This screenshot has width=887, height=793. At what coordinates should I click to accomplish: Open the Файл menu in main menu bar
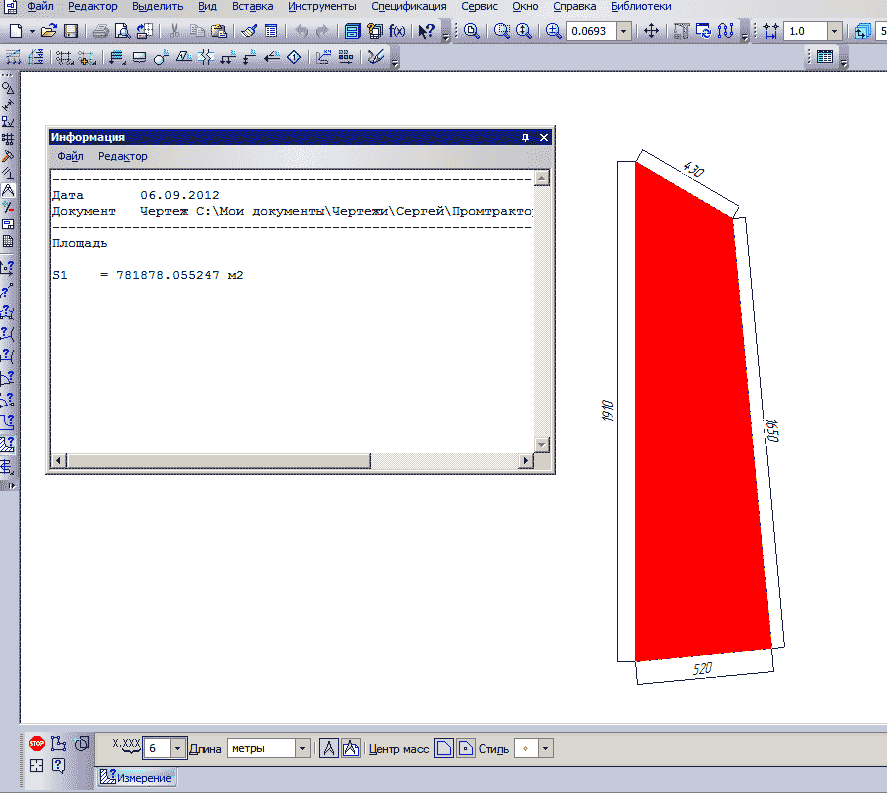point(41,7)
